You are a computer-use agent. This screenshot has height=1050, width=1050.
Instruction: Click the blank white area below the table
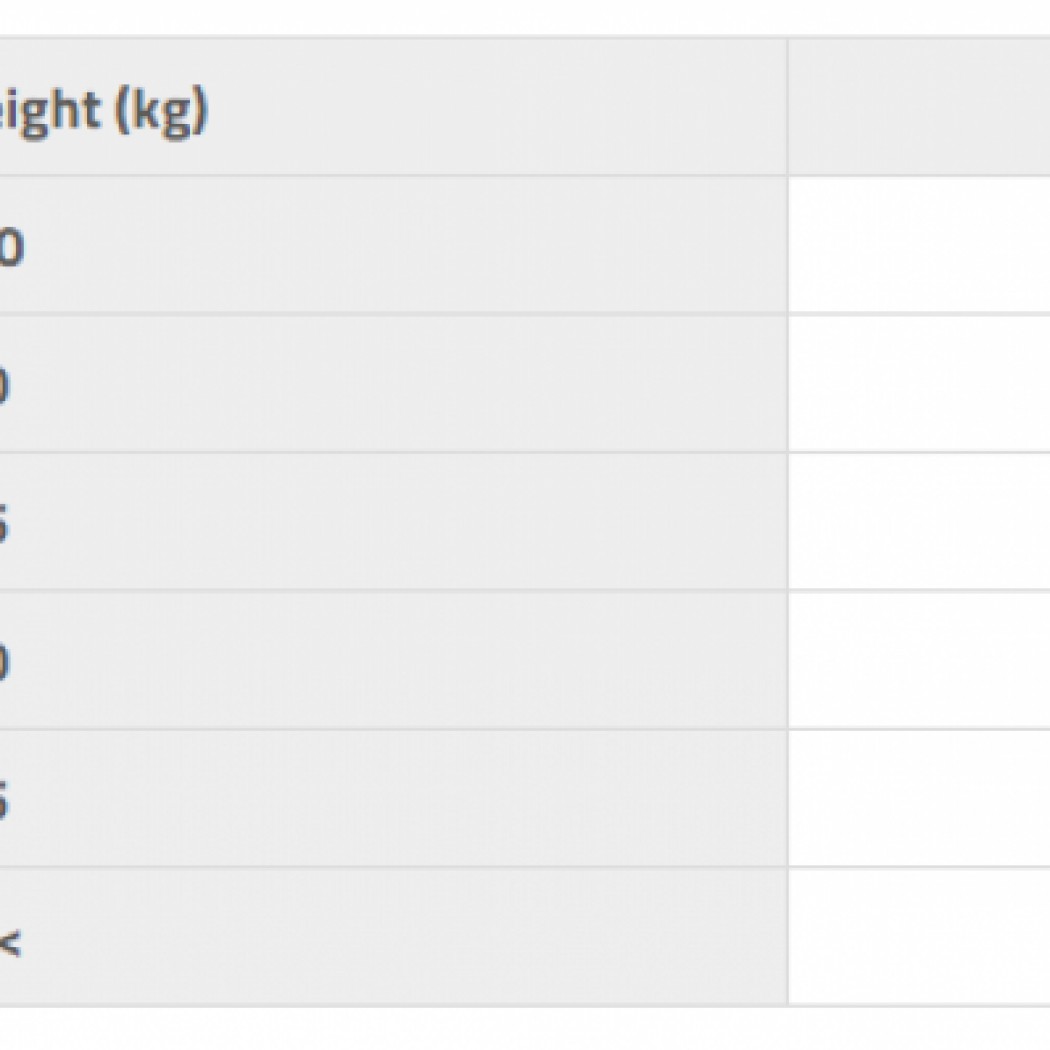pyautogui.click(x=500, y=1028)
